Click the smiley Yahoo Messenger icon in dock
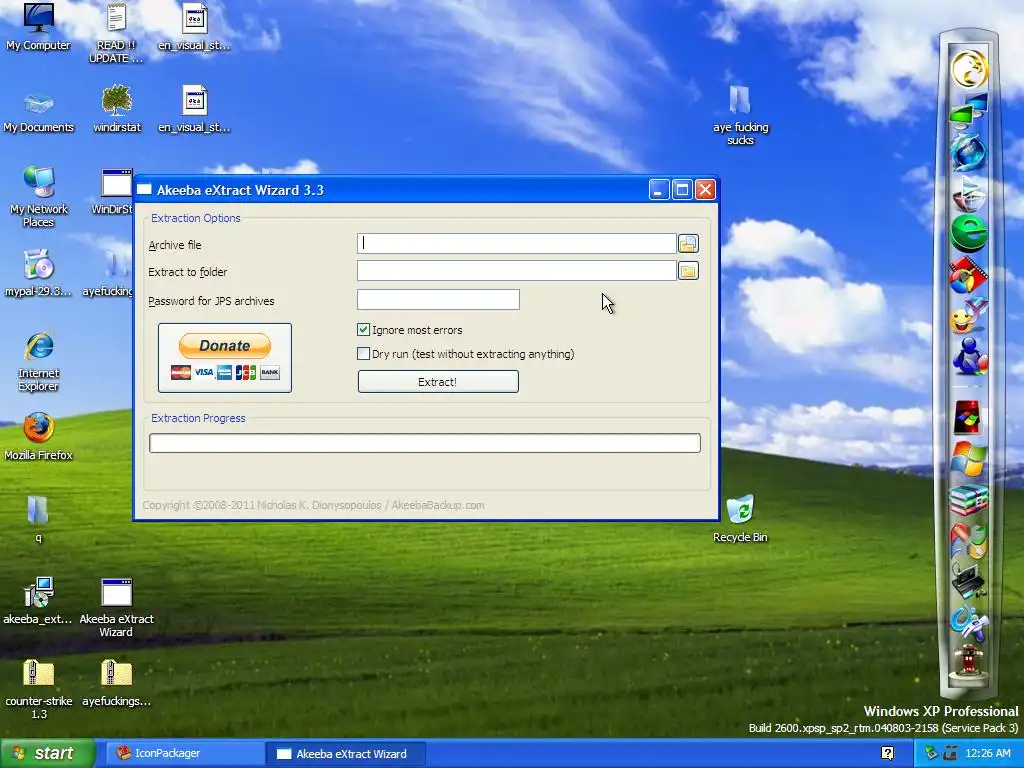The image size is (1024, 768). click(968, 316)
